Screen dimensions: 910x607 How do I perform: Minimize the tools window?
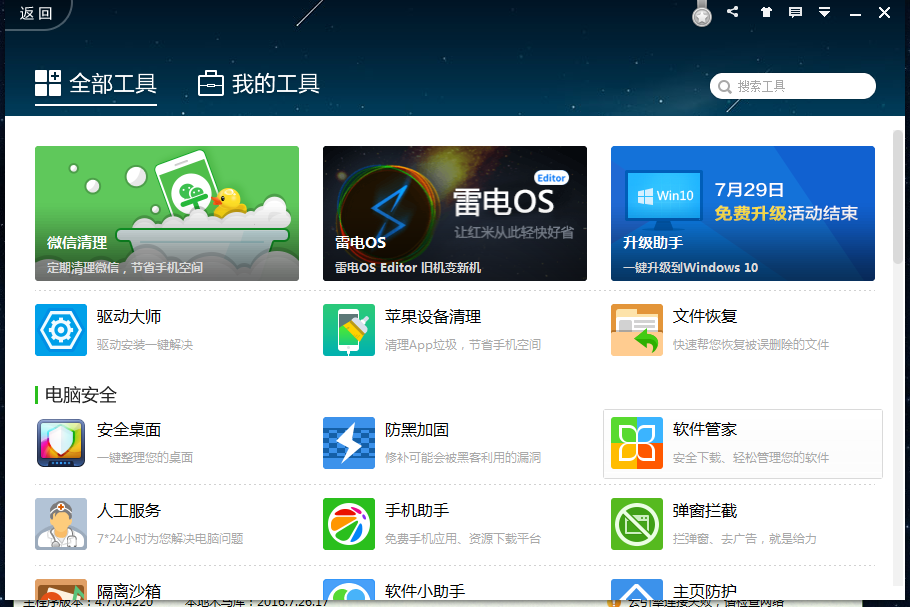(855, 13)
